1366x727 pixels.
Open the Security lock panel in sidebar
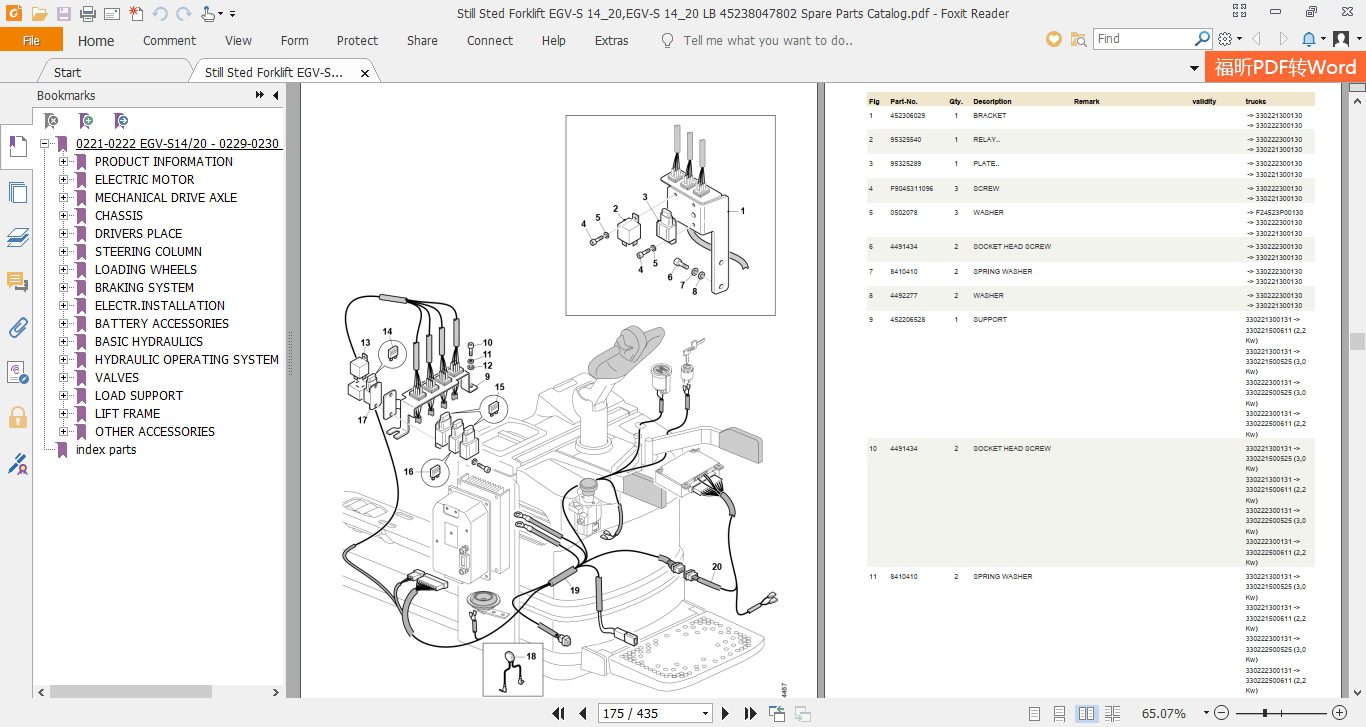[x=17, y=416]
